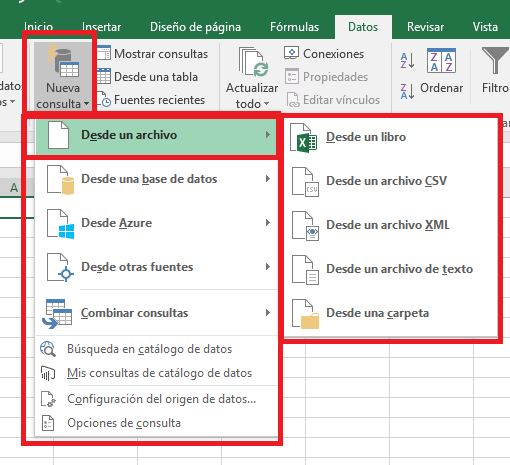Click the Opciones de consulta icon
Screen dimensions: 510x465
coord(48,423)
